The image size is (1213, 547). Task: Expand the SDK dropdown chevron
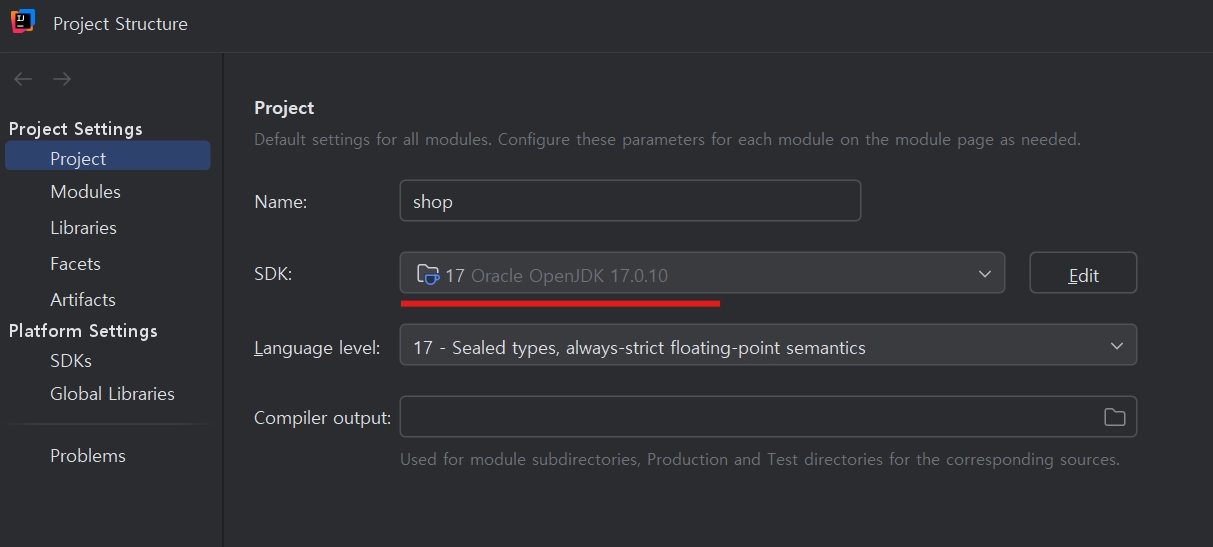tap(985, 273)
